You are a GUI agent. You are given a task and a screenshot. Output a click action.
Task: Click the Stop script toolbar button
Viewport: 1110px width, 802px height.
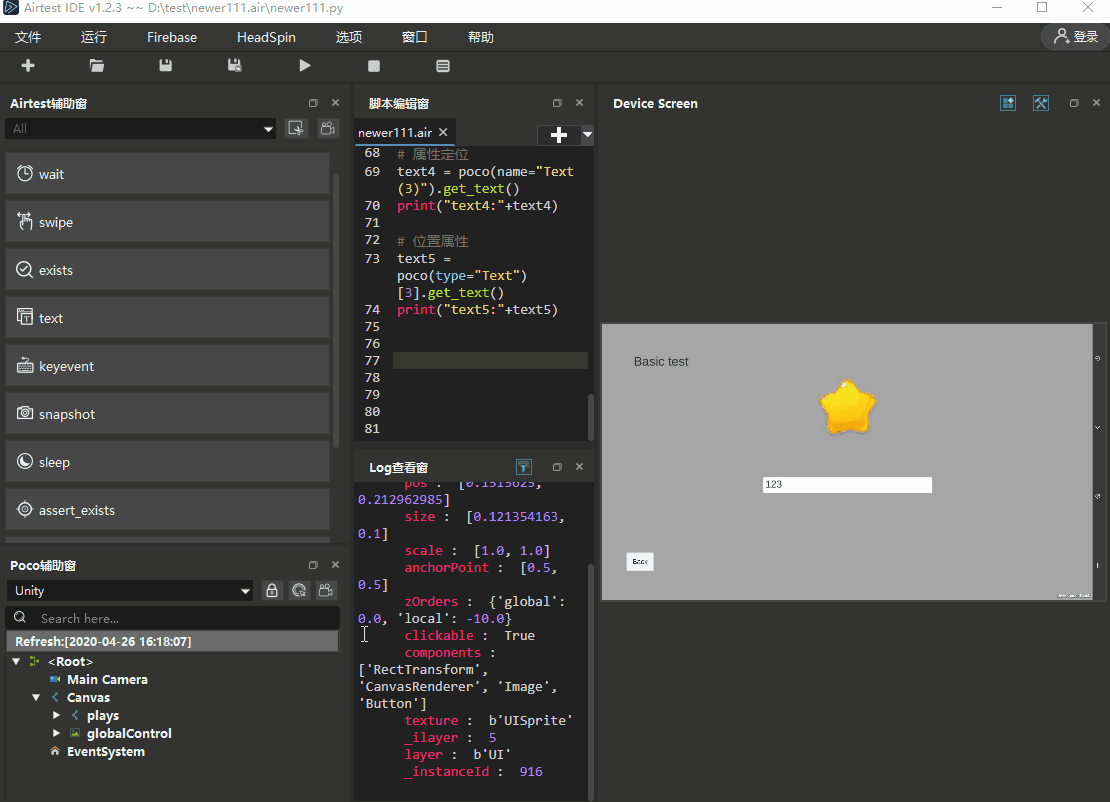pos(374,66)
